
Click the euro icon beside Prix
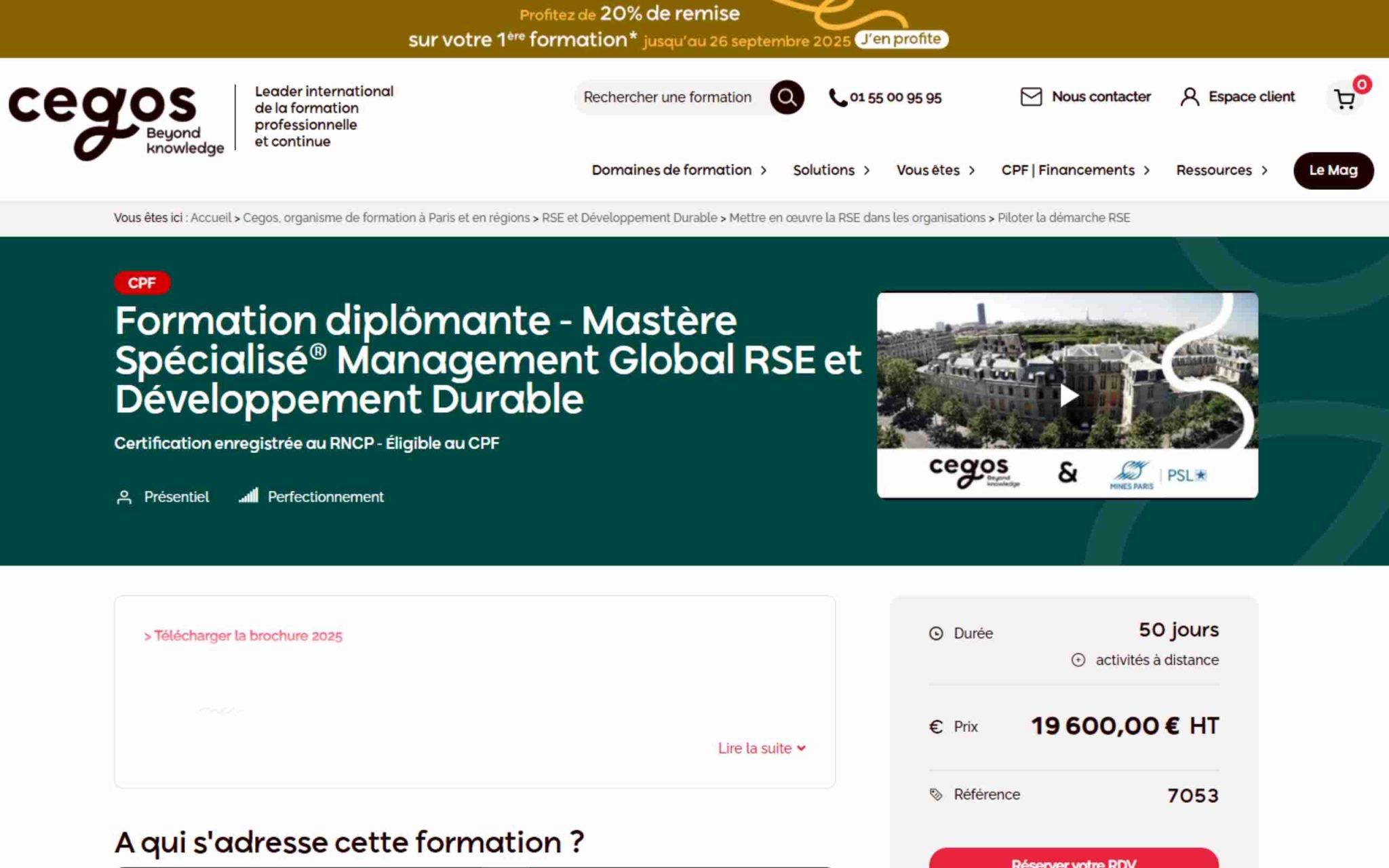pyautogui.click(x=936, y=727)
